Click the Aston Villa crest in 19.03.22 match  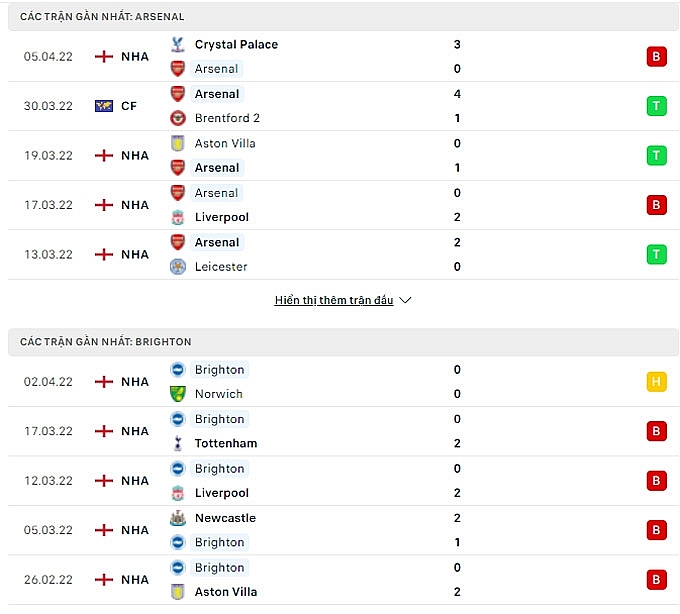tap(178, 143)
